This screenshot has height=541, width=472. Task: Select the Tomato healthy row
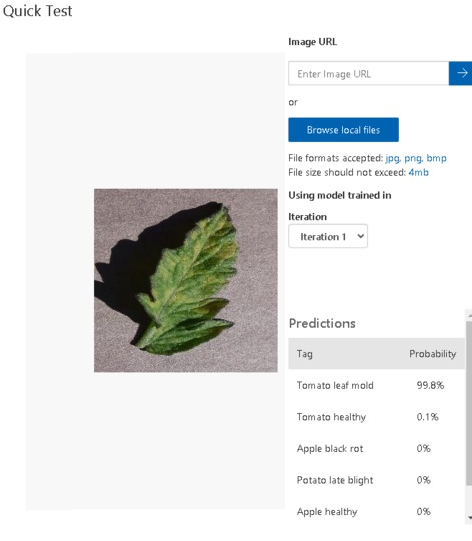click(x=376, y=417)
